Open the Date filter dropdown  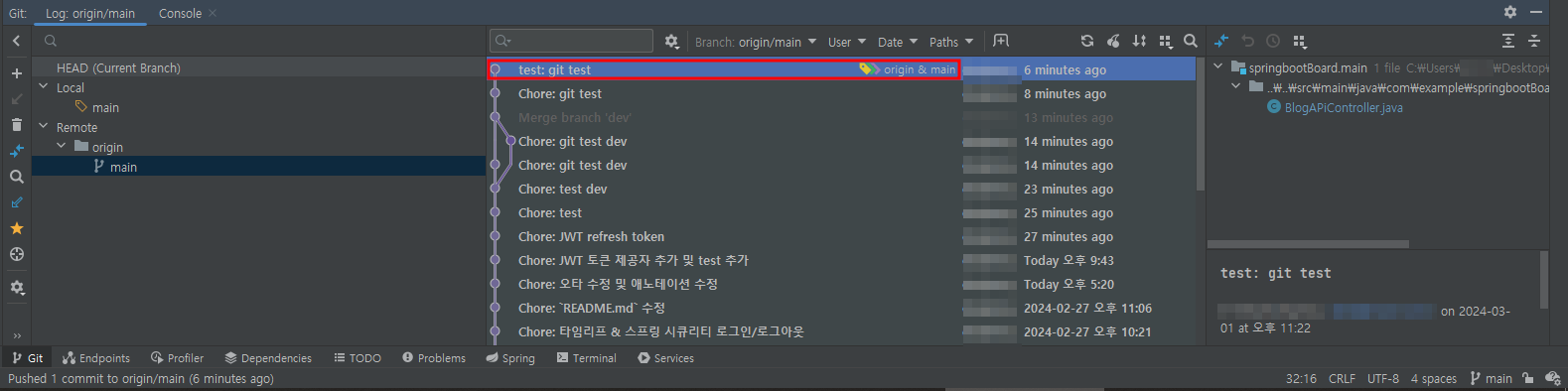tap(898, 42)
